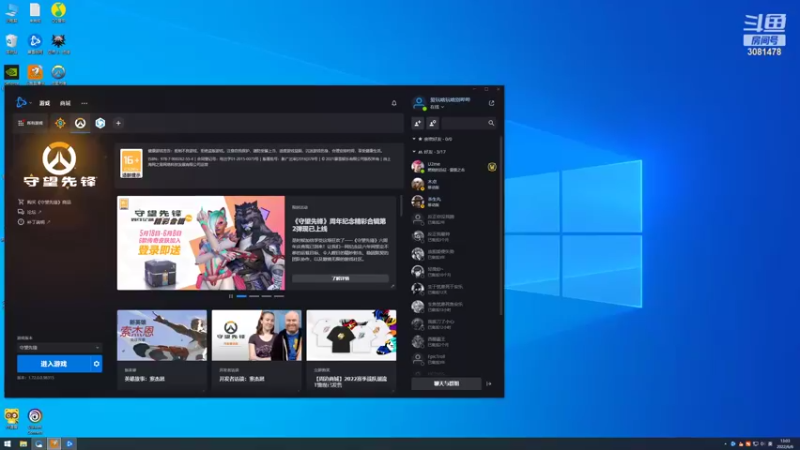Collapse the favorite friends group 0/0

tap(432, 139)
